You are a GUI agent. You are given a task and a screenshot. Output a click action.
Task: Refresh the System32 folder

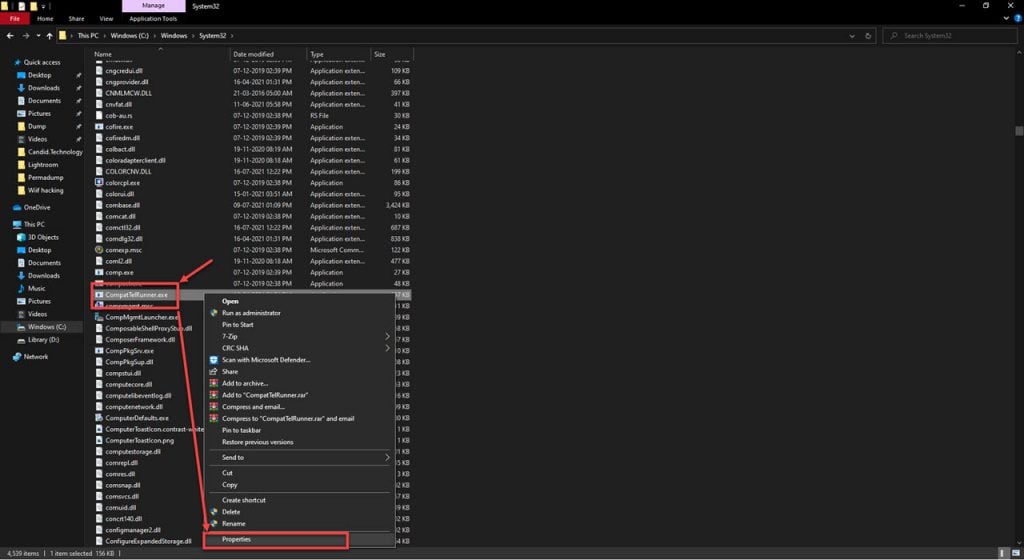(x=868, y=36)
